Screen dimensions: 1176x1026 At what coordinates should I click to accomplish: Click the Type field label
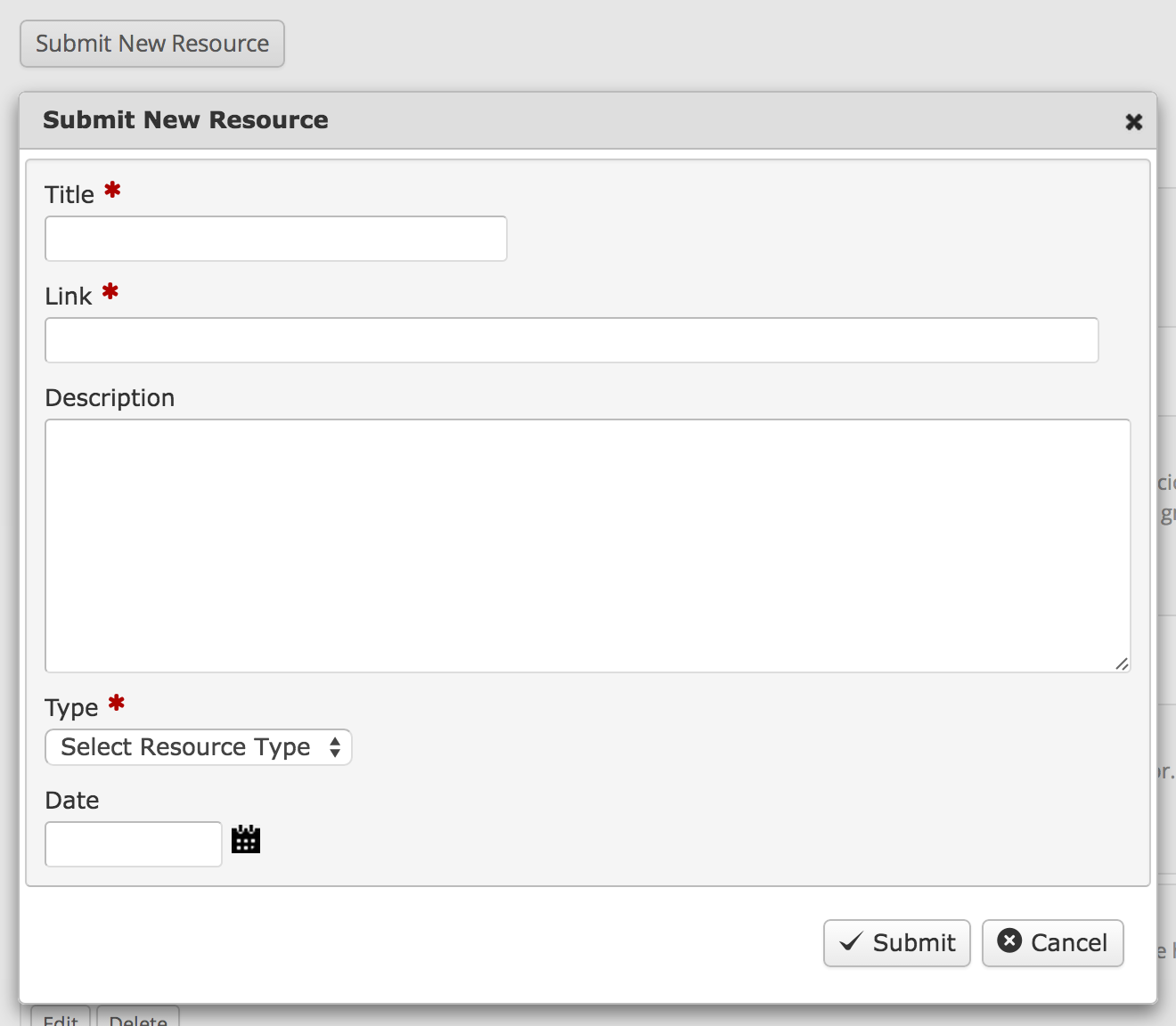coord(71,708)
